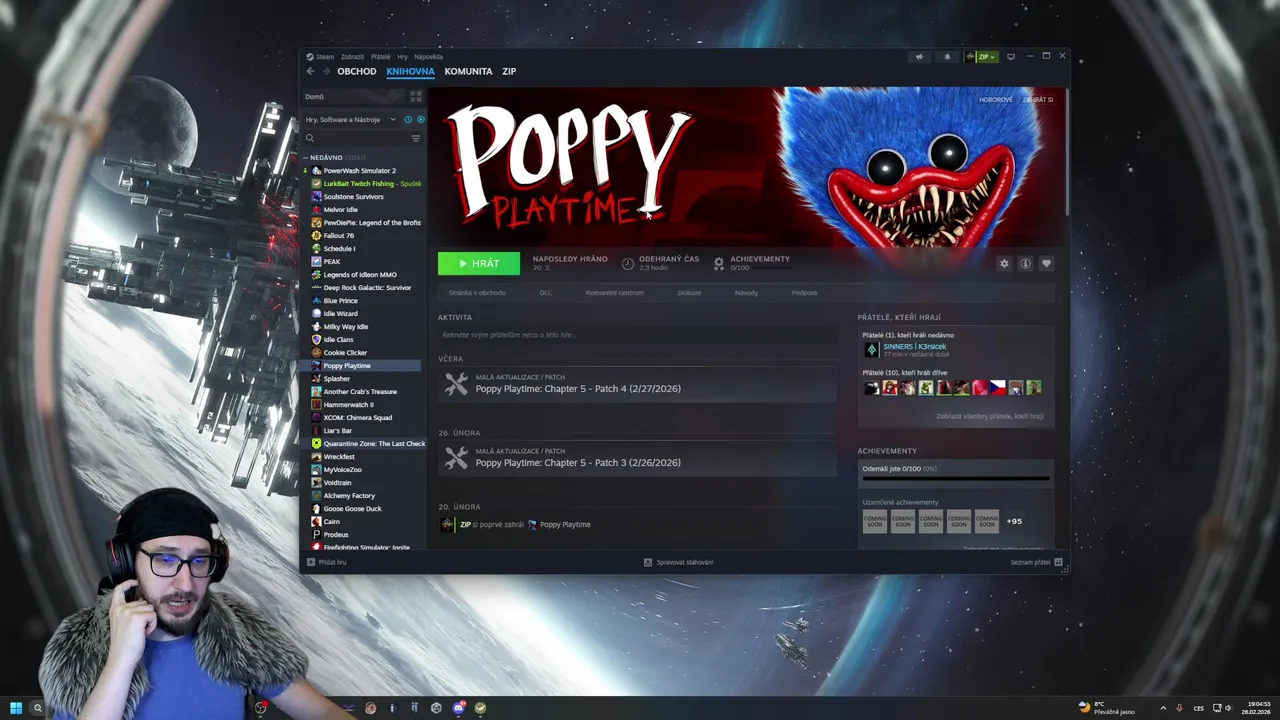1280x720 pixels.
Task: Switch library to grid view icon
Action: (x=416, y=96)
